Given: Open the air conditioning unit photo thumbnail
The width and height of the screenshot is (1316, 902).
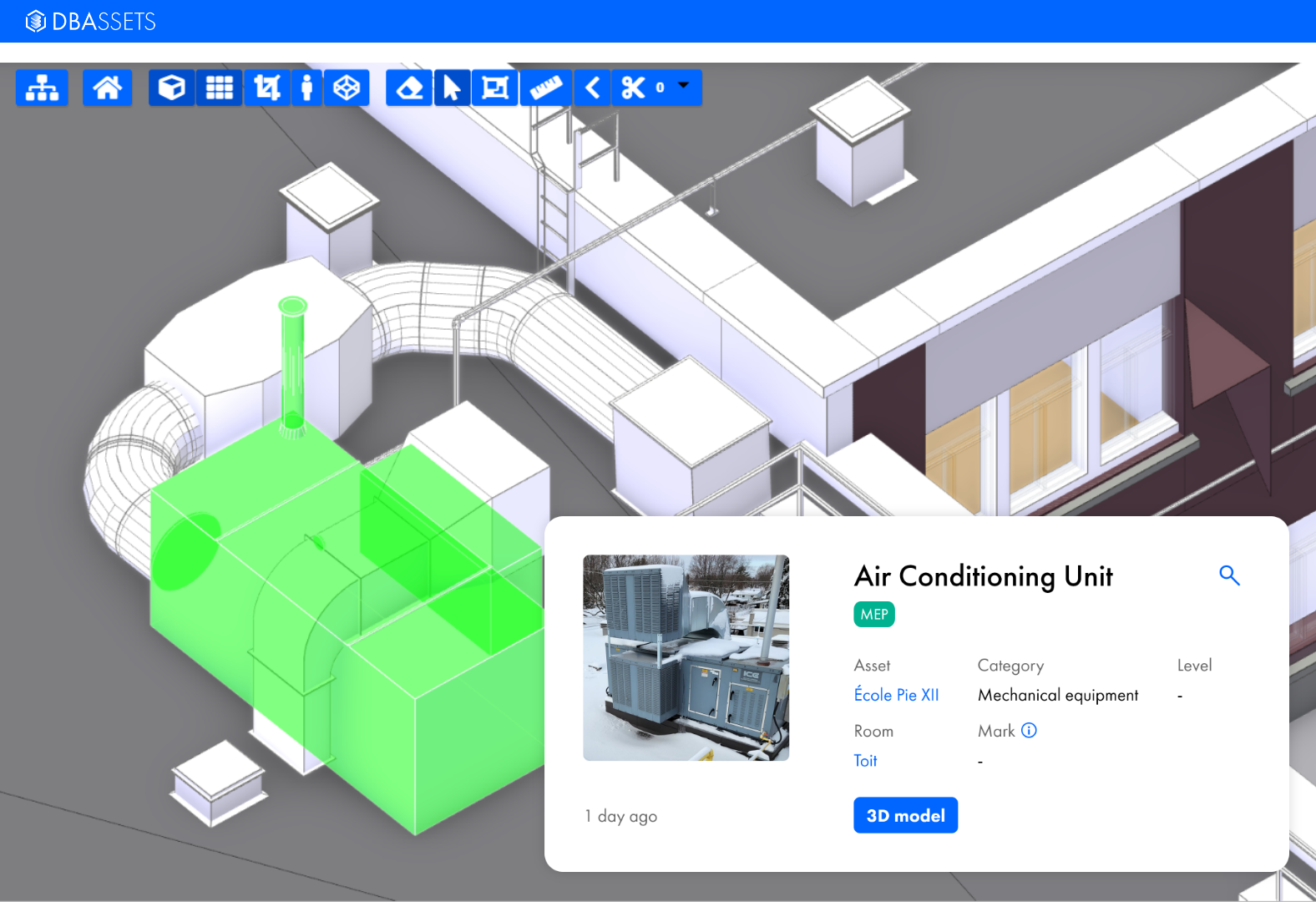Looking at the screenshot, I should 686,658.
